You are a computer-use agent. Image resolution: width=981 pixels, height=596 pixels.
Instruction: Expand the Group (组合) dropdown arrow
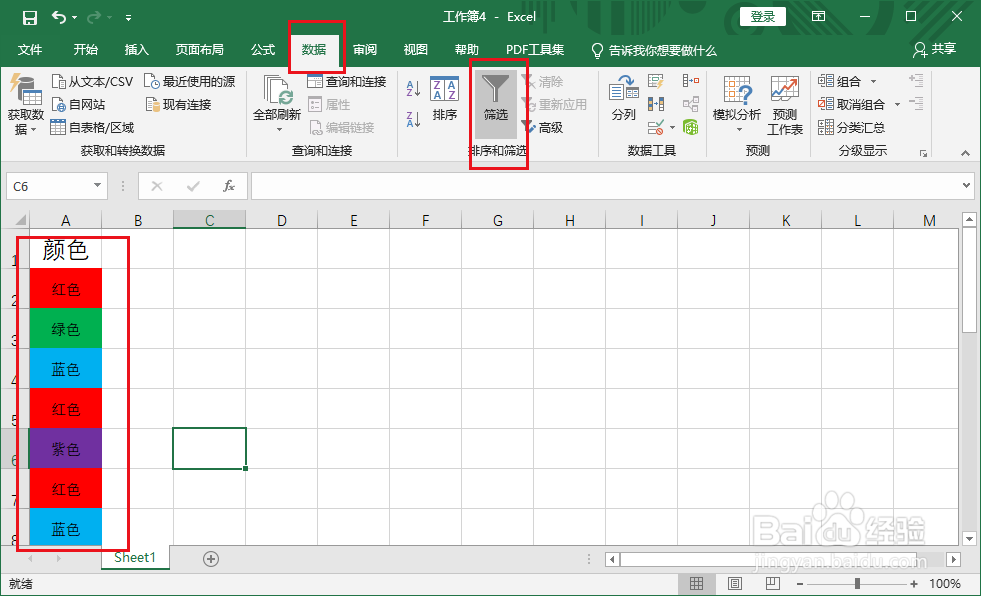coord(873,82)
